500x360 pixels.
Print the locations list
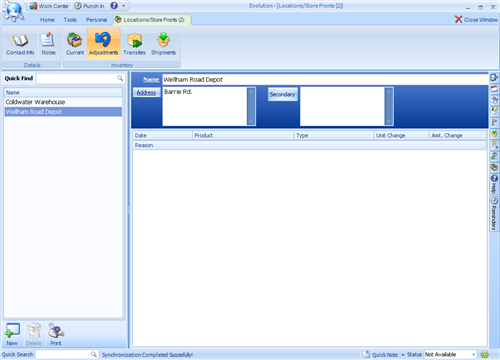click(x=56, y=334)
